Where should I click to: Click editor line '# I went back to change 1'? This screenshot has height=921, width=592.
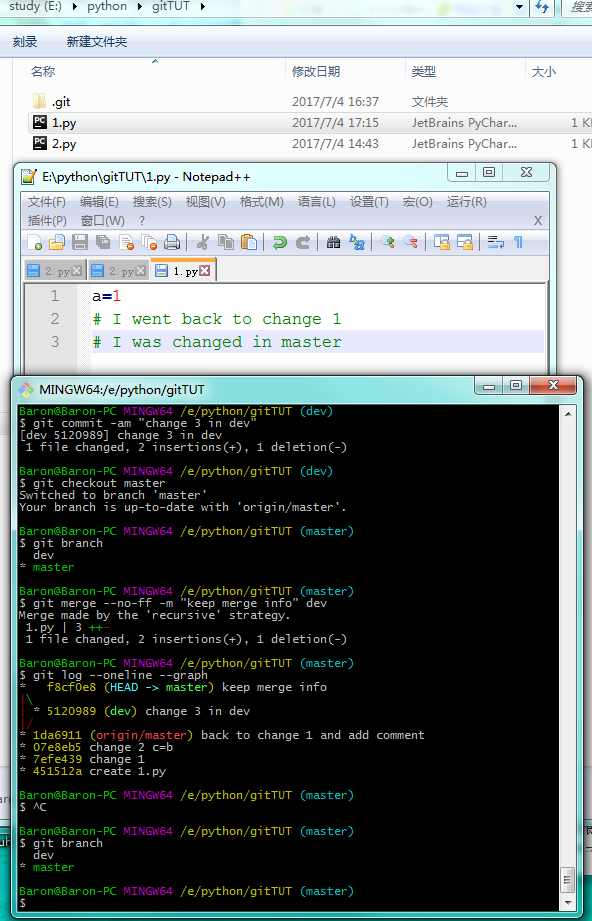[217, 319]
